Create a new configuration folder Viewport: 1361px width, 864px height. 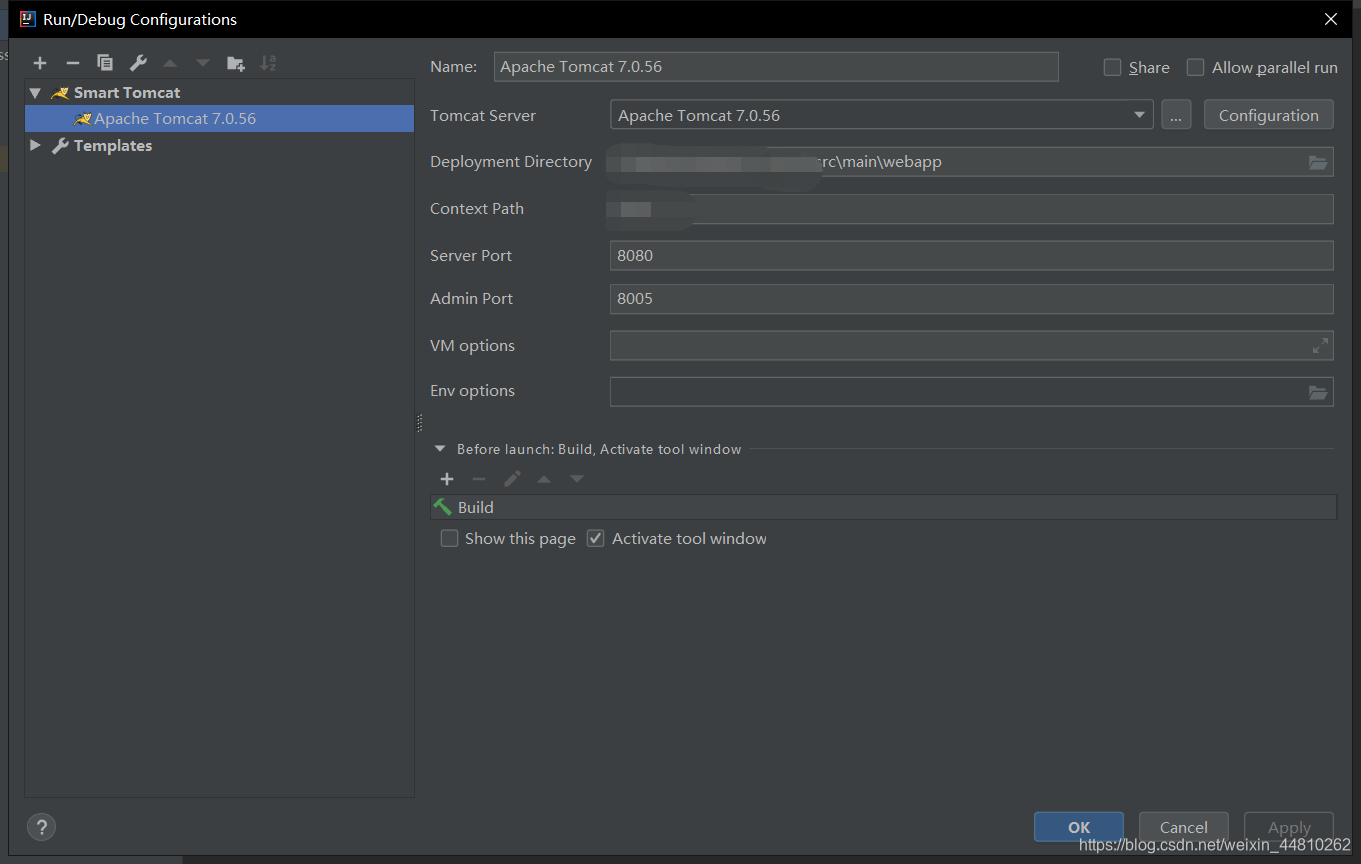pos(236,63)
